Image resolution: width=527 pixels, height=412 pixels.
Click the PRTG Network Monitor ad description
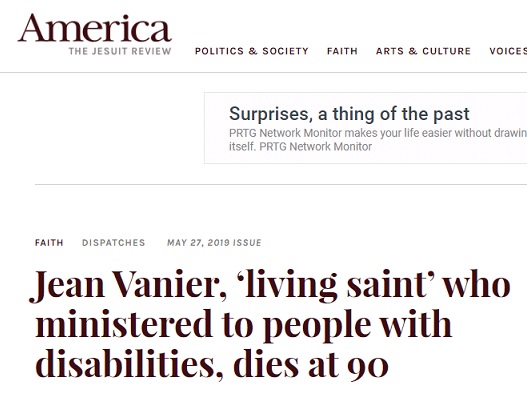[x=378, y=140]
